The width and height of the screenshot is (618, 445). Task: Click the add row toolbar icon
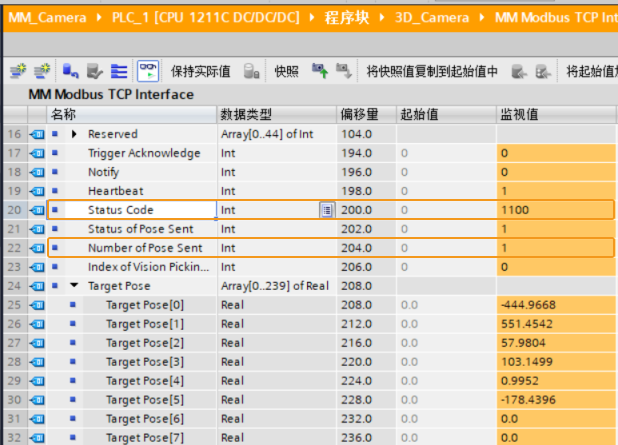[42, 71]
